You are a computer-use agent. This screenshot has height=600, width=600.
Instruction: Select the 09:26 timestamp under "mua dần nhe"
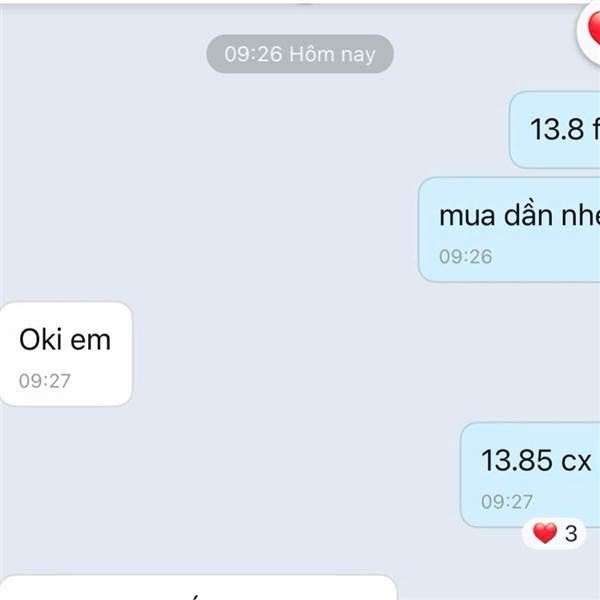[465, 256]
